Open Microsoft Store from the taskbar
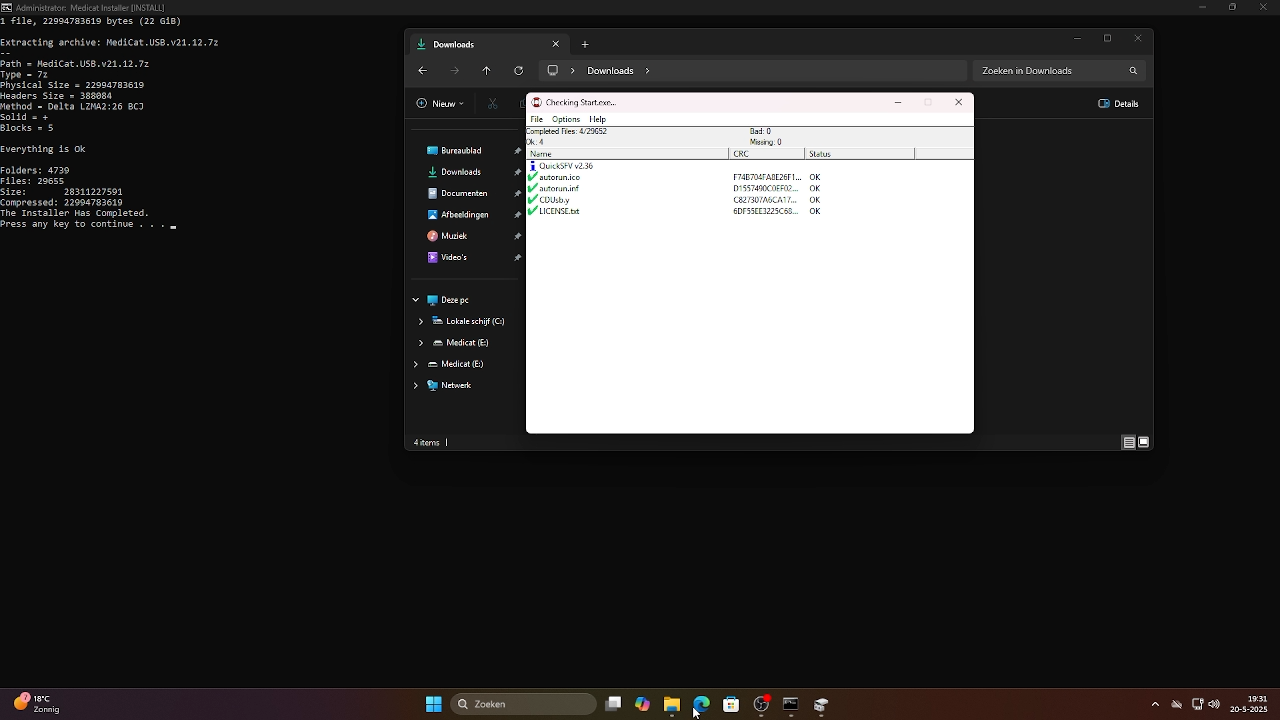Screen dimensions: 1280x720 click(x=731, y=704)
